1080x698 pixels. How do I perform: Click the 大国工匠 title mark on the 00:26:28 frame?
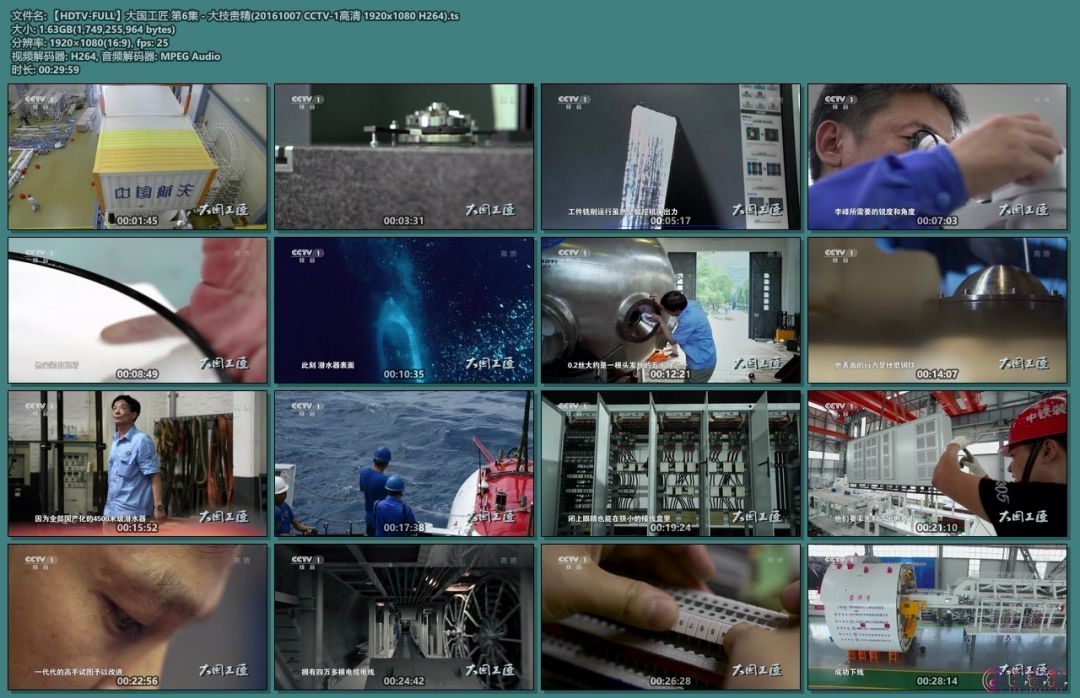756,670
